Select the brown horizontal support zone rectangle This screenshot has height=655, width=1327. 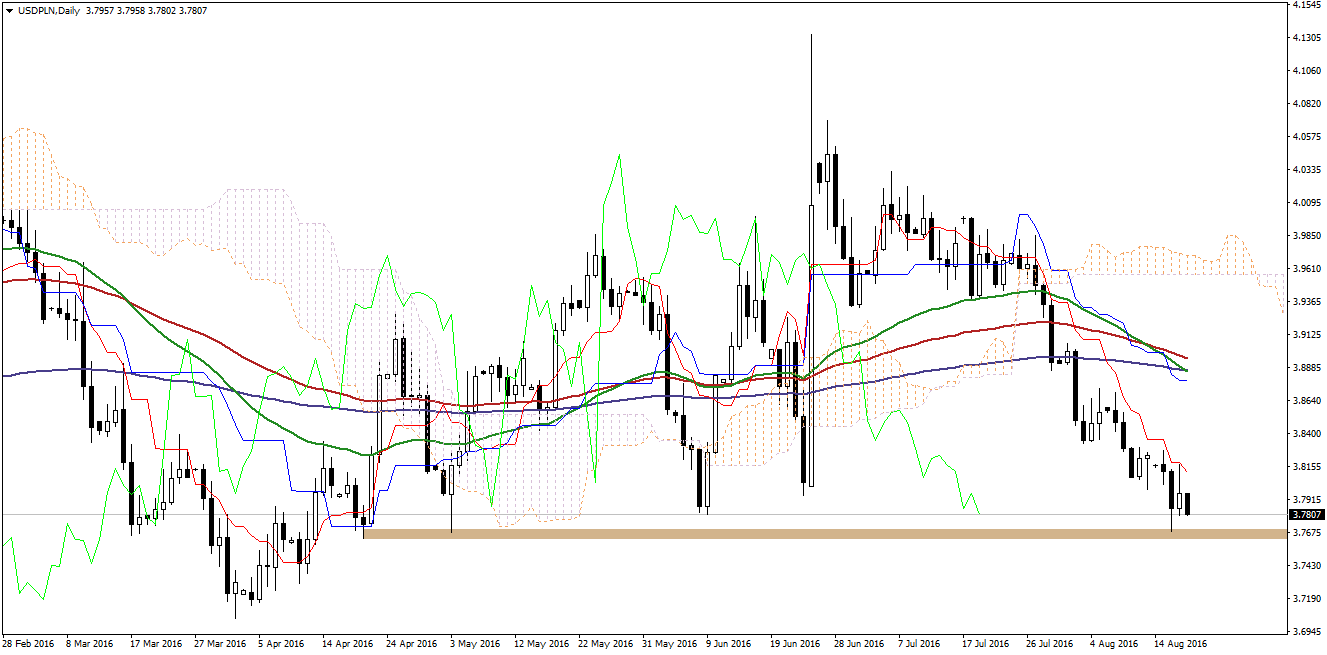click(825, 534)
